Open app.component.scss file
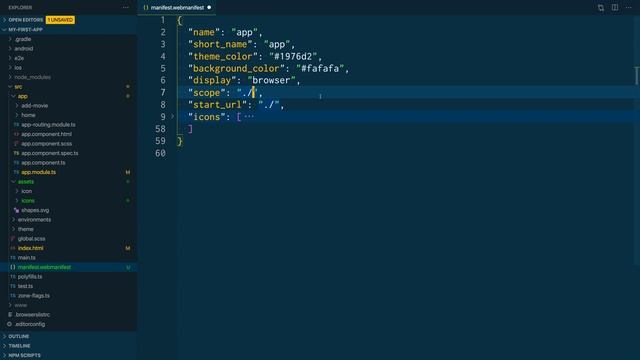 [46, 144]
